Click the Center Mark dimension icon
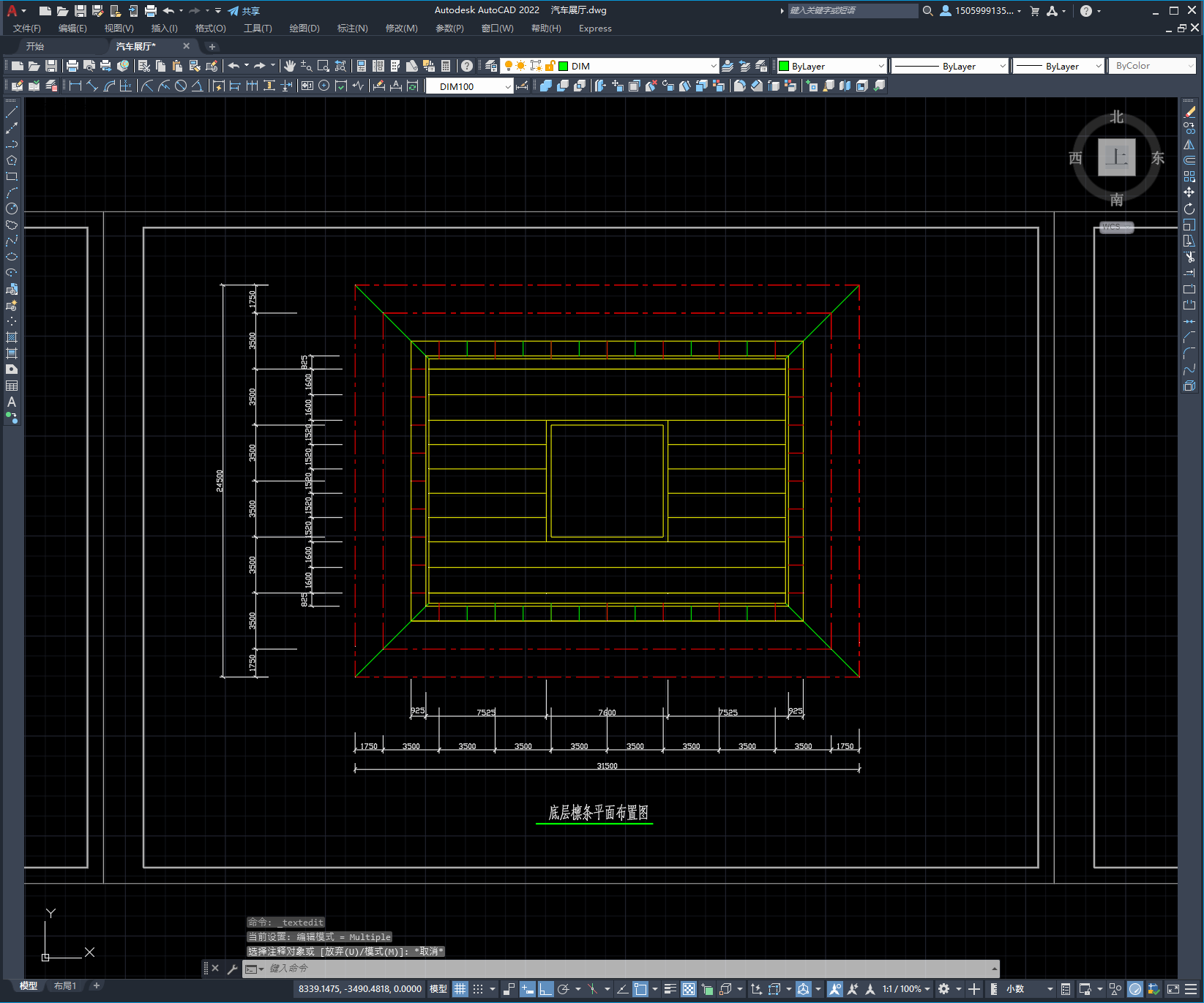The image size is (1204, 1003). (324, 86)
